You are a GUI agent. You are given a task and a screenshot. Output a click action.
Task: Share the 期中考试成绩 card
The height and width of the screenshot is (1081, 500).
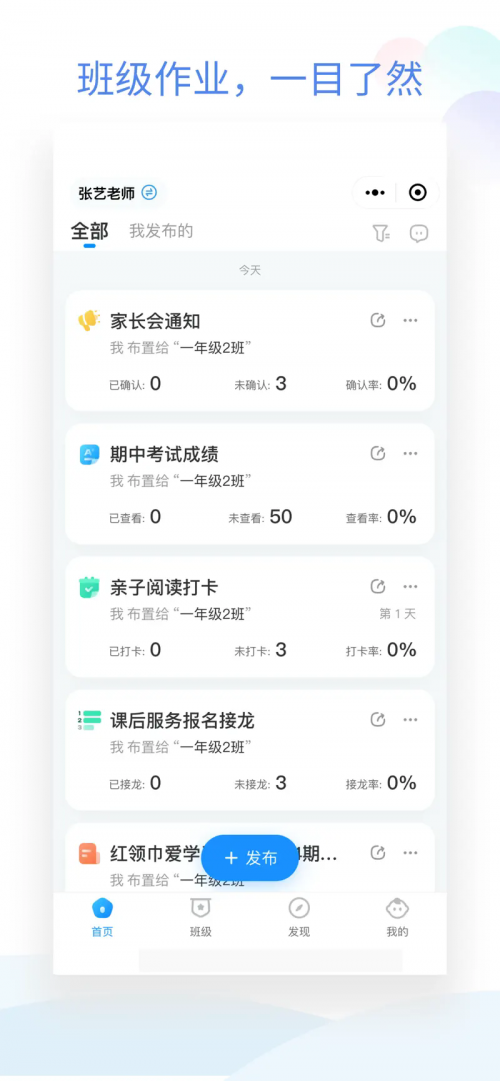[x=377, y=454]
